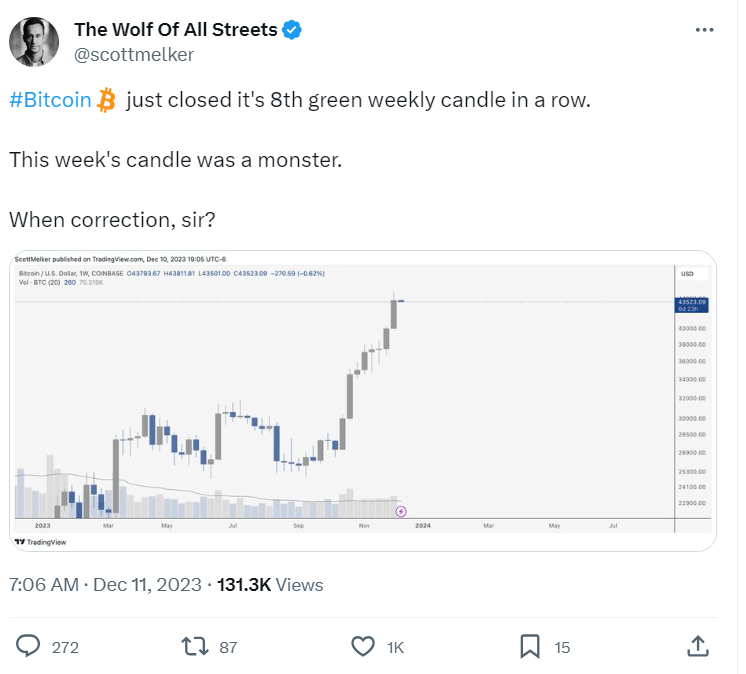Like the tweet with the heart icon

click(364, 647)
